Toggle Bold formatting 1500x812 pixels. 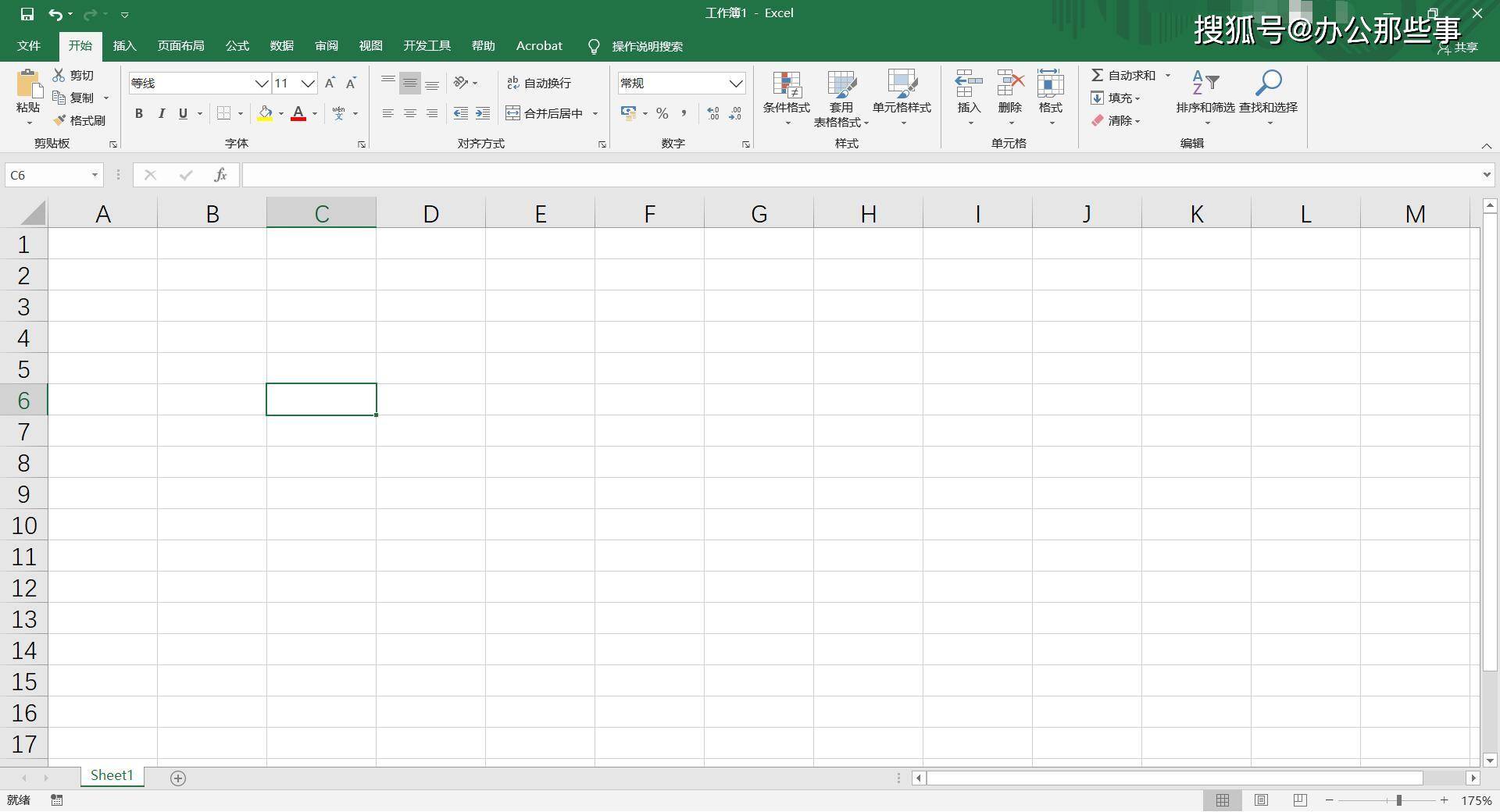click(x=139, y=113)
